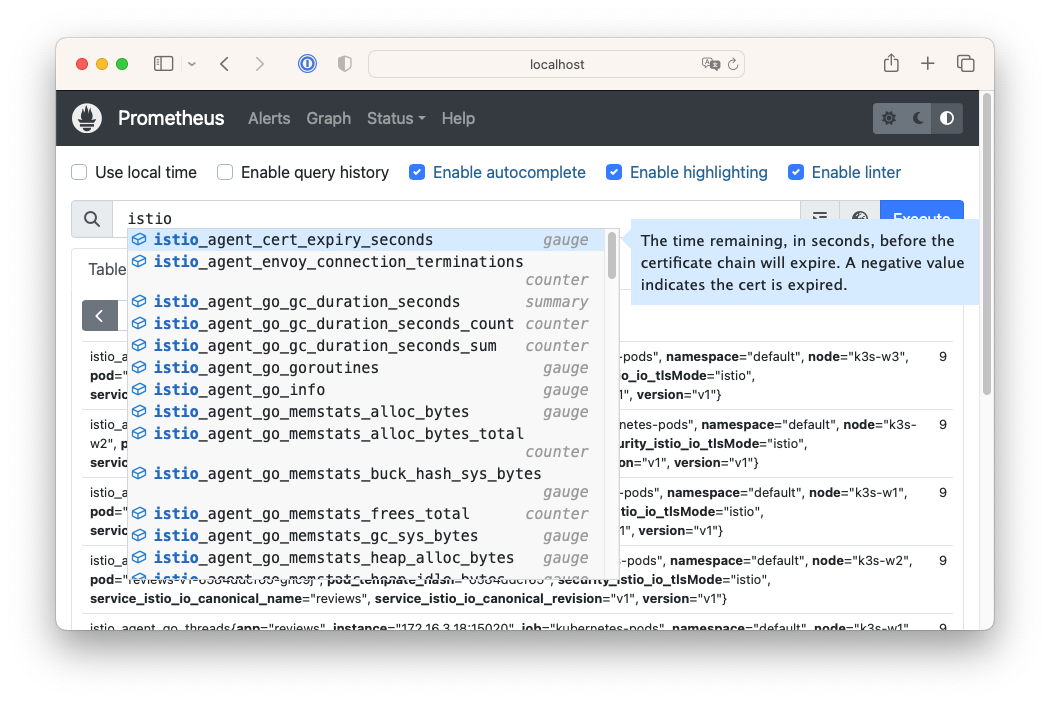Click the left chevron time button
The image size is (1050, 704).
99,315
